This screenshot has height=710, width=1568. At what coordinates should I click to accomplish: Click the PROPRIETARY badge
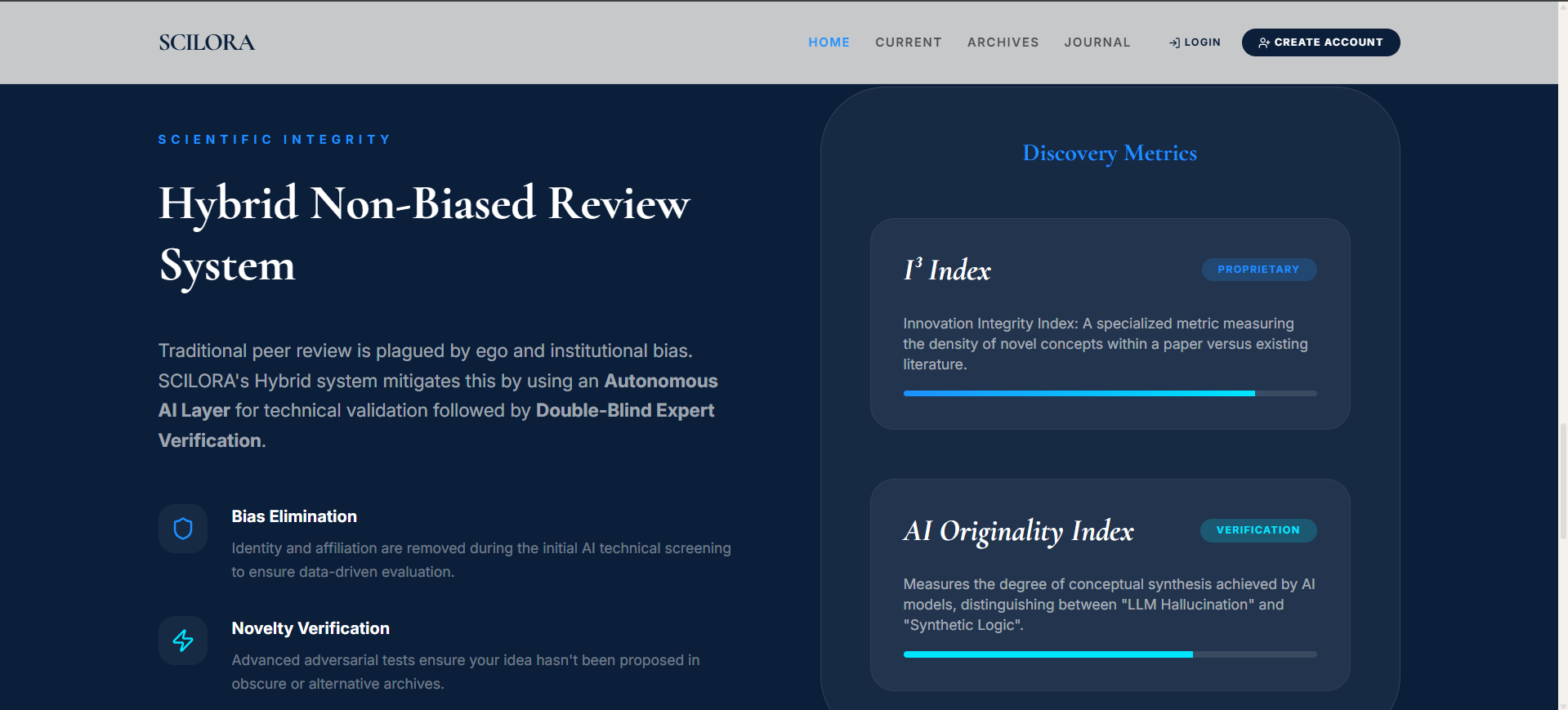coord(1258,270)
